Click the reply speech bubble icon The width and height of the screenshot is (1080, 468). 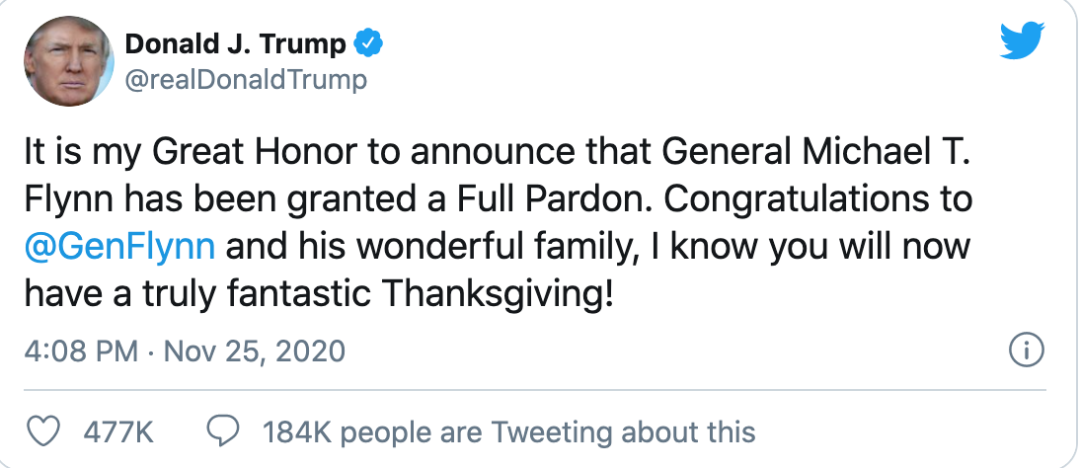click(223, 432)
